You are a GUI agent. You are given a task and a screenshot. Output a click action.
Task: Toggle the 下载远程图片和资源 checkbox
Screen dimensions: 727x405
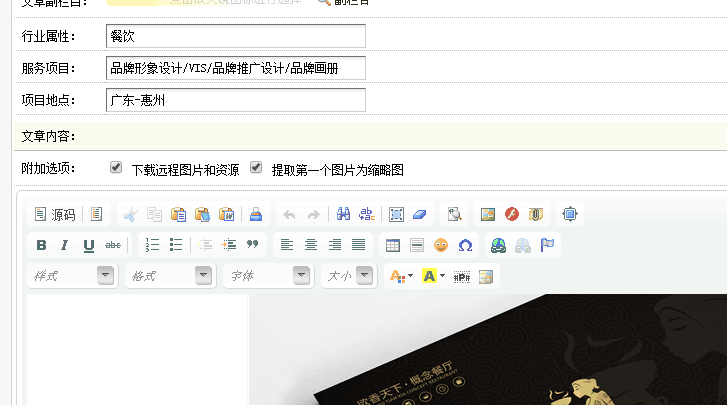(x=116, y=167)
